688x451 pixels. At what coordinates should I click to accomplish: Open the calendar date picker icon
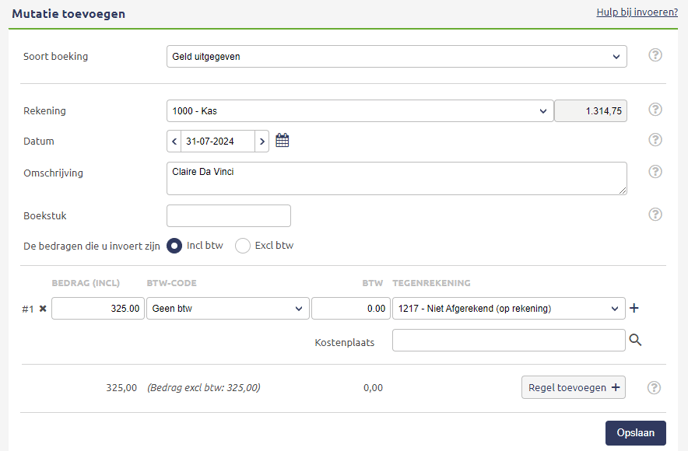pos(282,141)
